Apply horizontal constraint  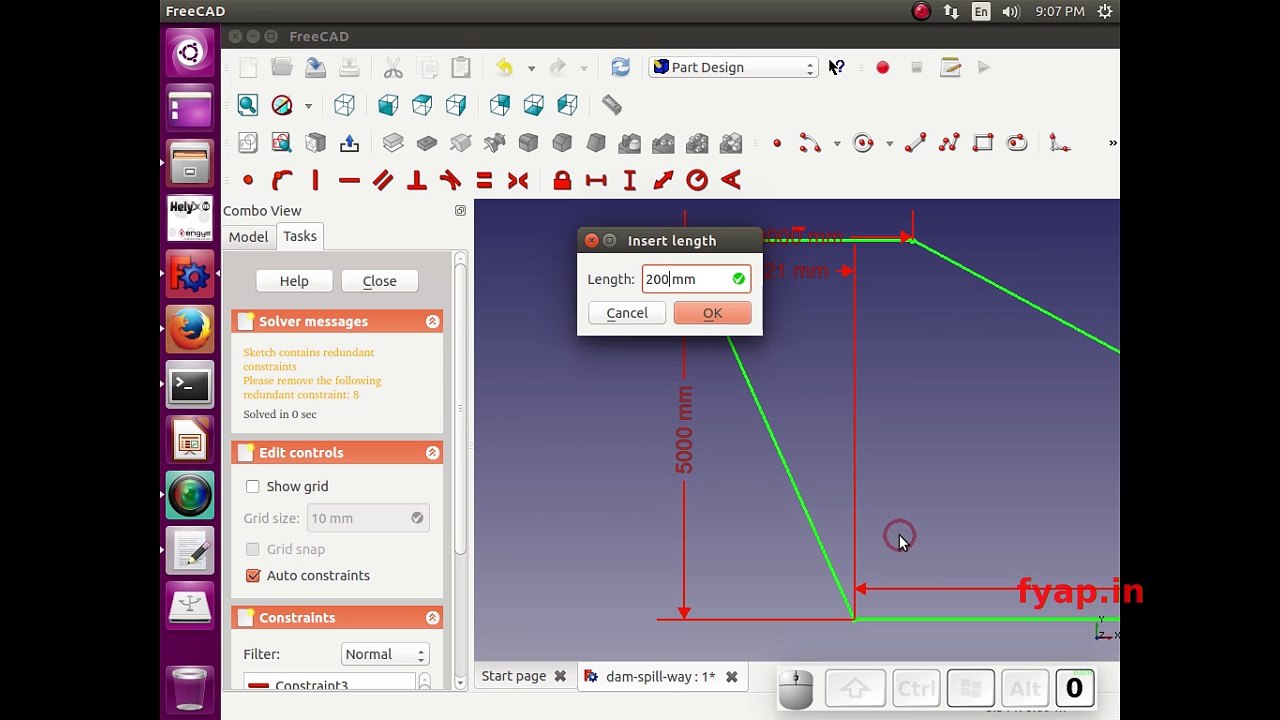349,181
